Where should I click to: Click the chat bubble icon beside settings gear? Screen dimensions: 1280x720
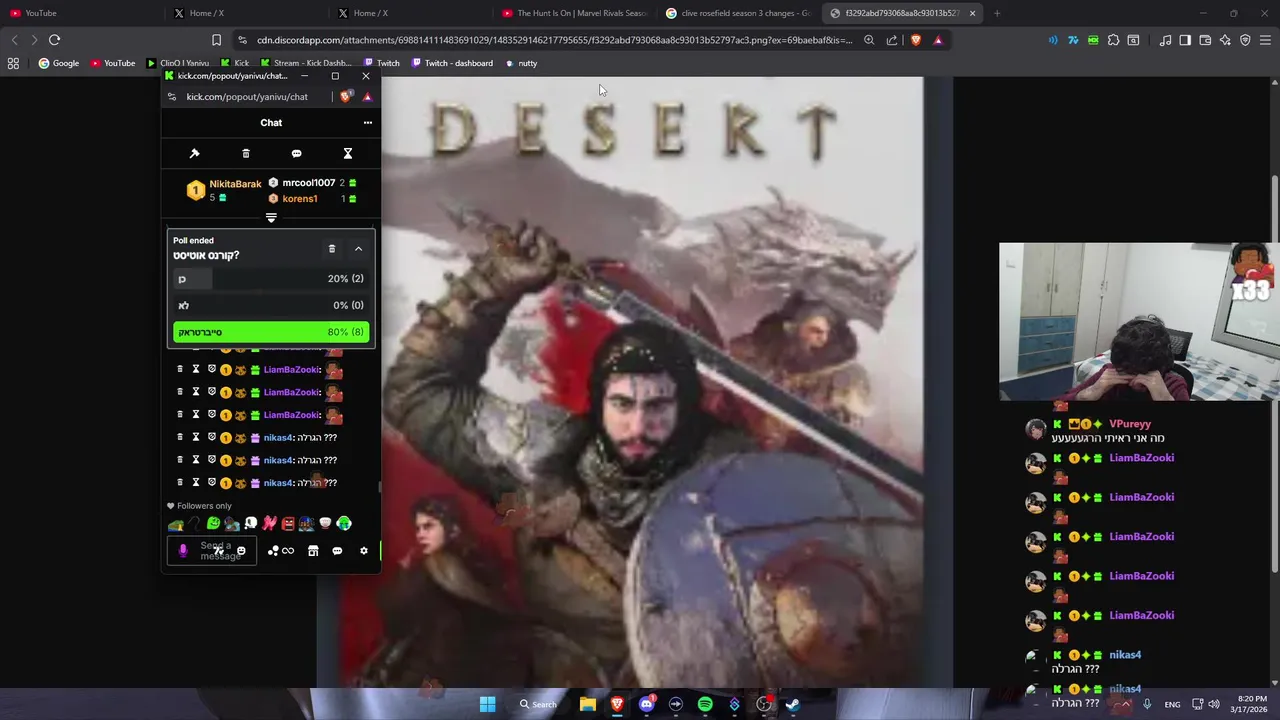337,551
